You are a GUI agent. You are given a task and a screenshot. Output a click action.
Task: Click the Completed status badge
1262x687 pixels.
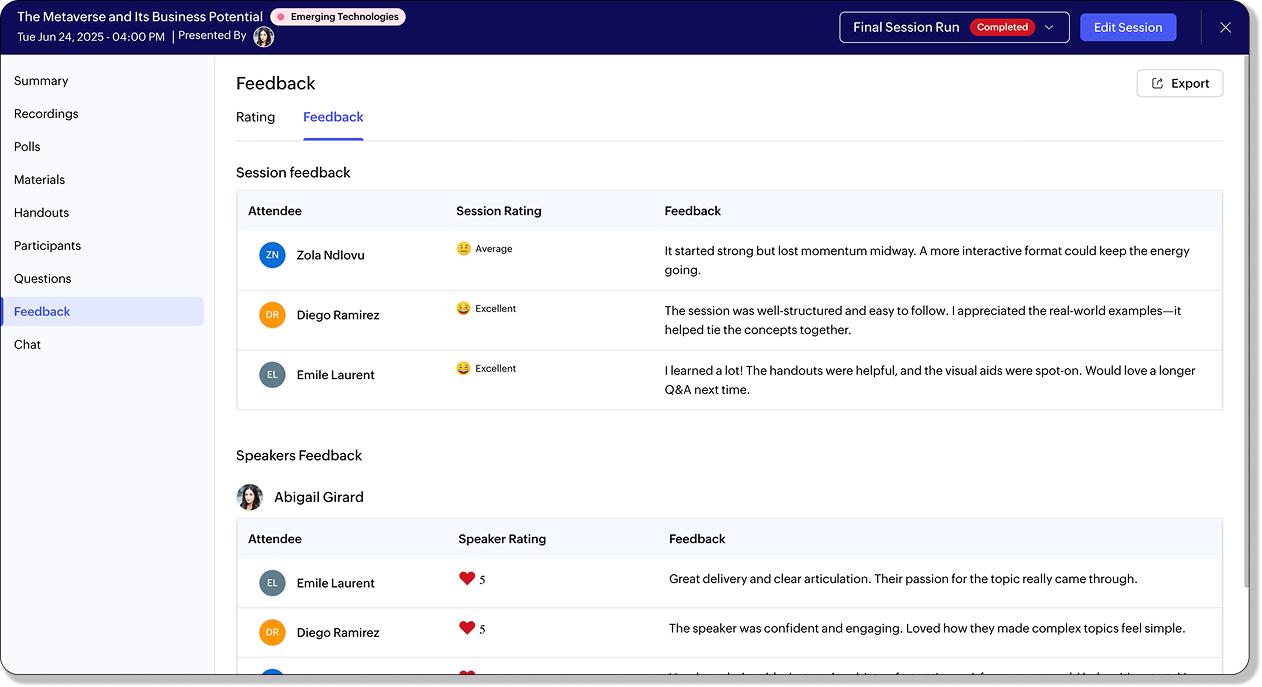point(1002,28)
